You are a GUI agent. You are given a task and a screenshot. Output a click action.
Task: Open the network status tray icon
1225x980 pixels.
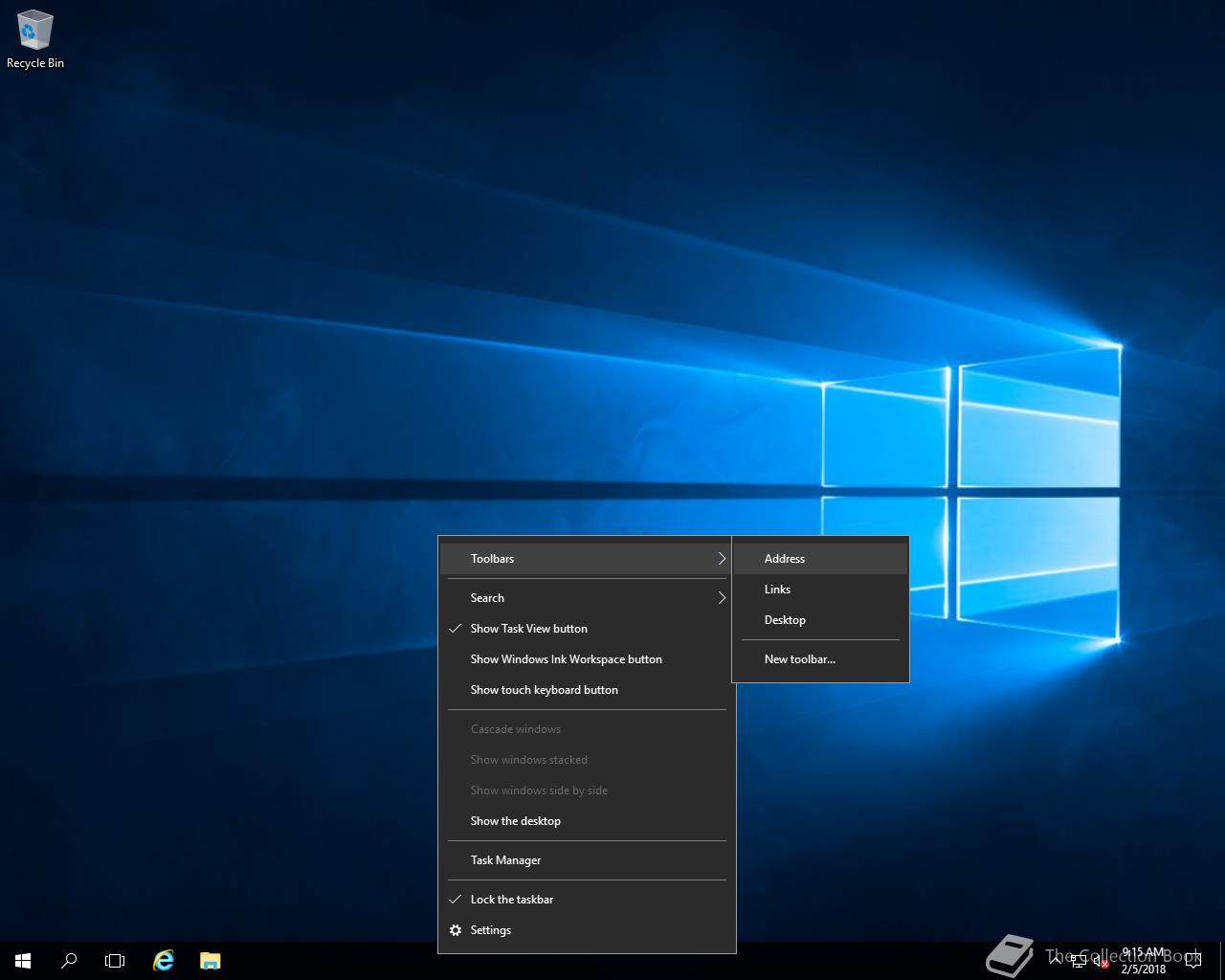(x=1079, y=961)
